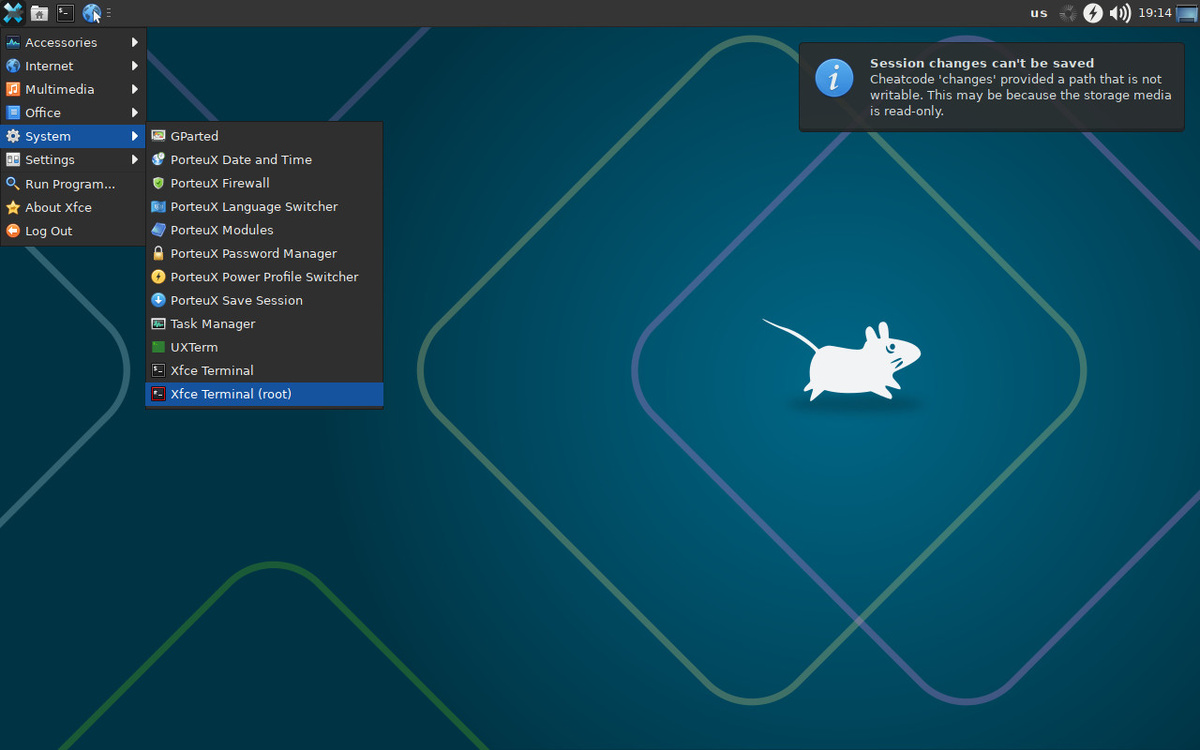Open UXTerm terminal
The width and height of the screenshot is (1200, 750).
coord(264,347)
